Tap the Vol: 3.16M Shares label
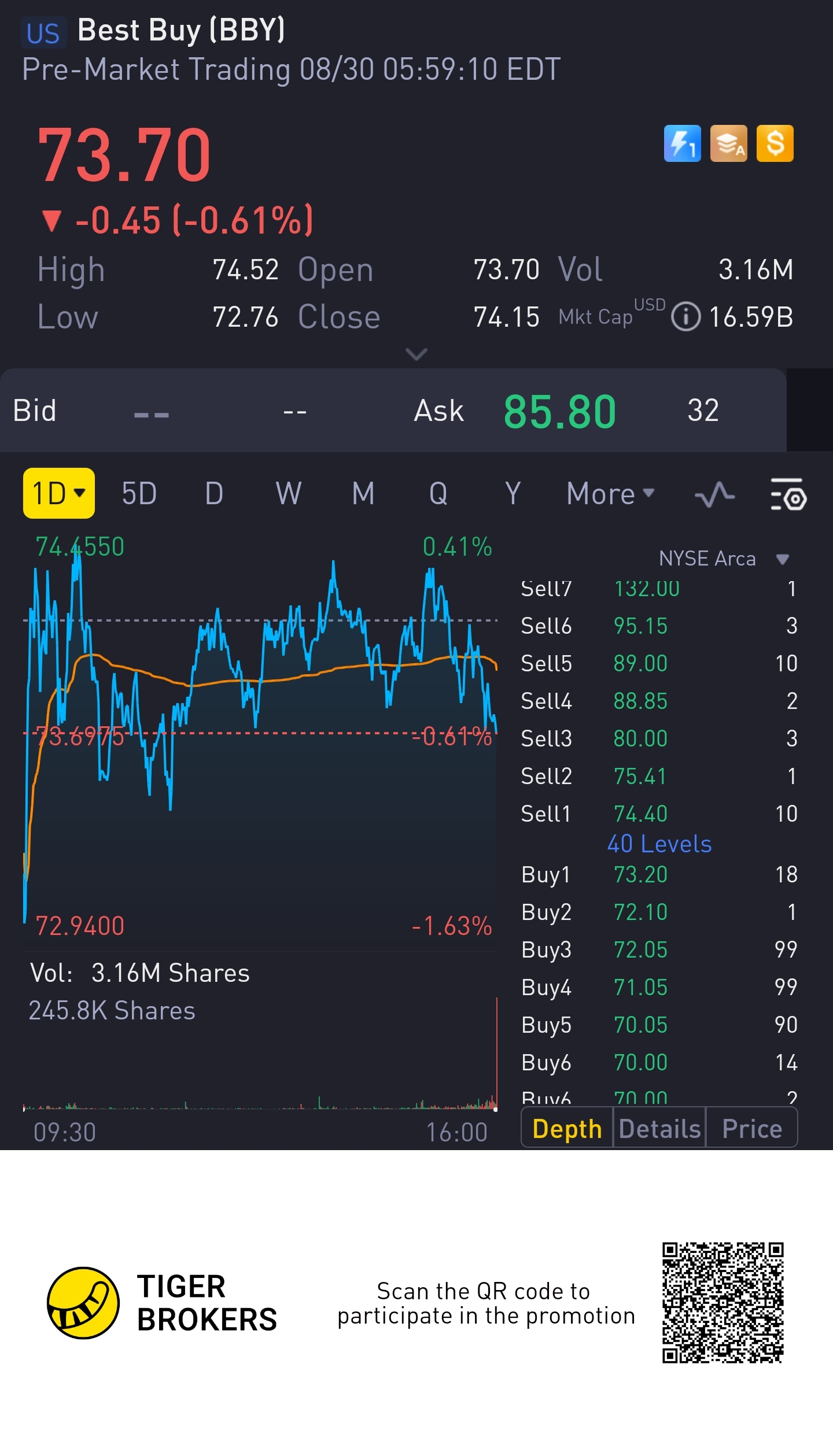The width and height of the screenshot is (833, 1456). (140, 973)
